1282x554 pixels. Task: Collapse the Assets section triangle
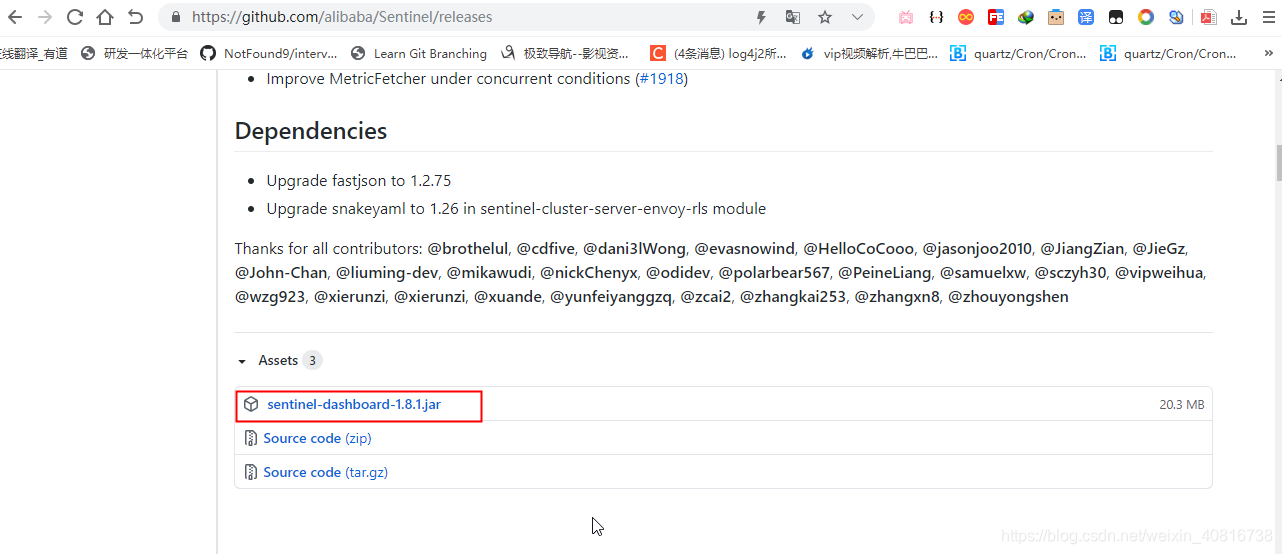tap(242, 361)
